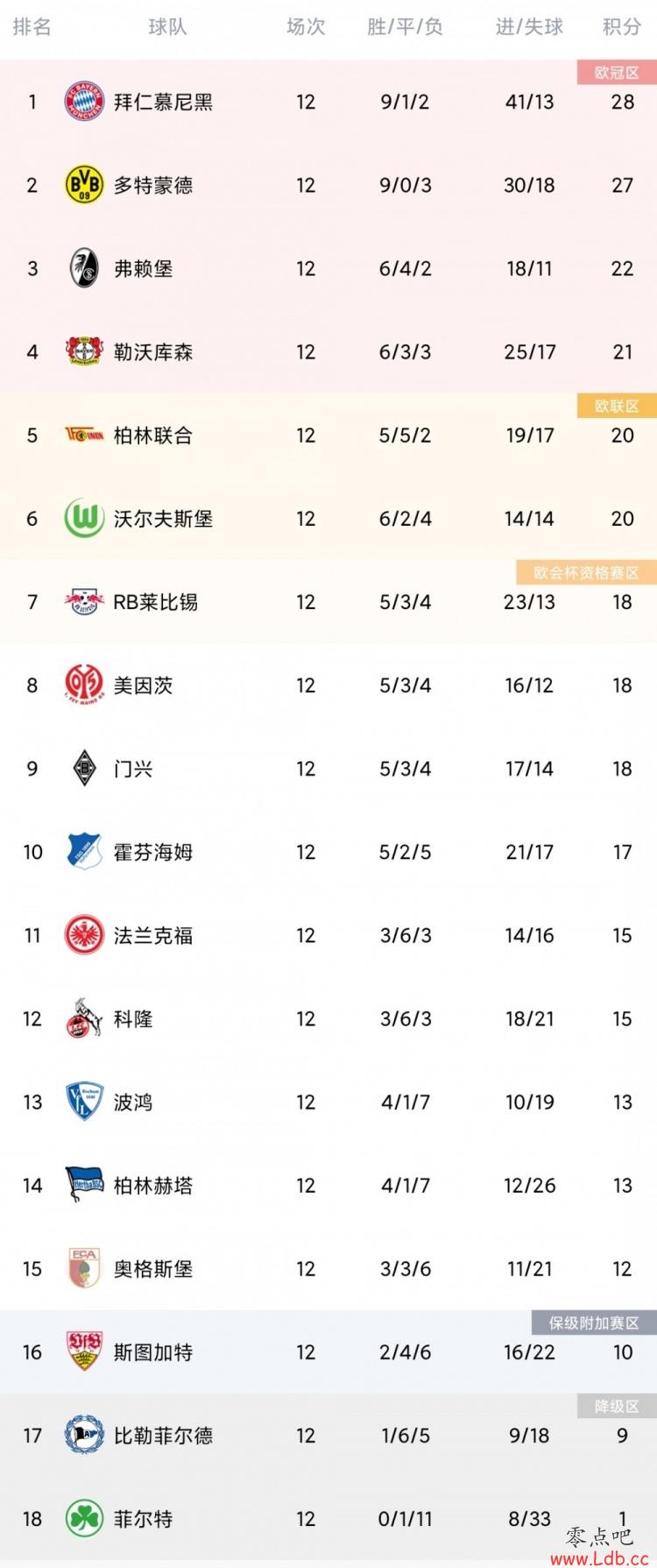Click the Hertha BSC flag logo

[x=84, y=1185]
